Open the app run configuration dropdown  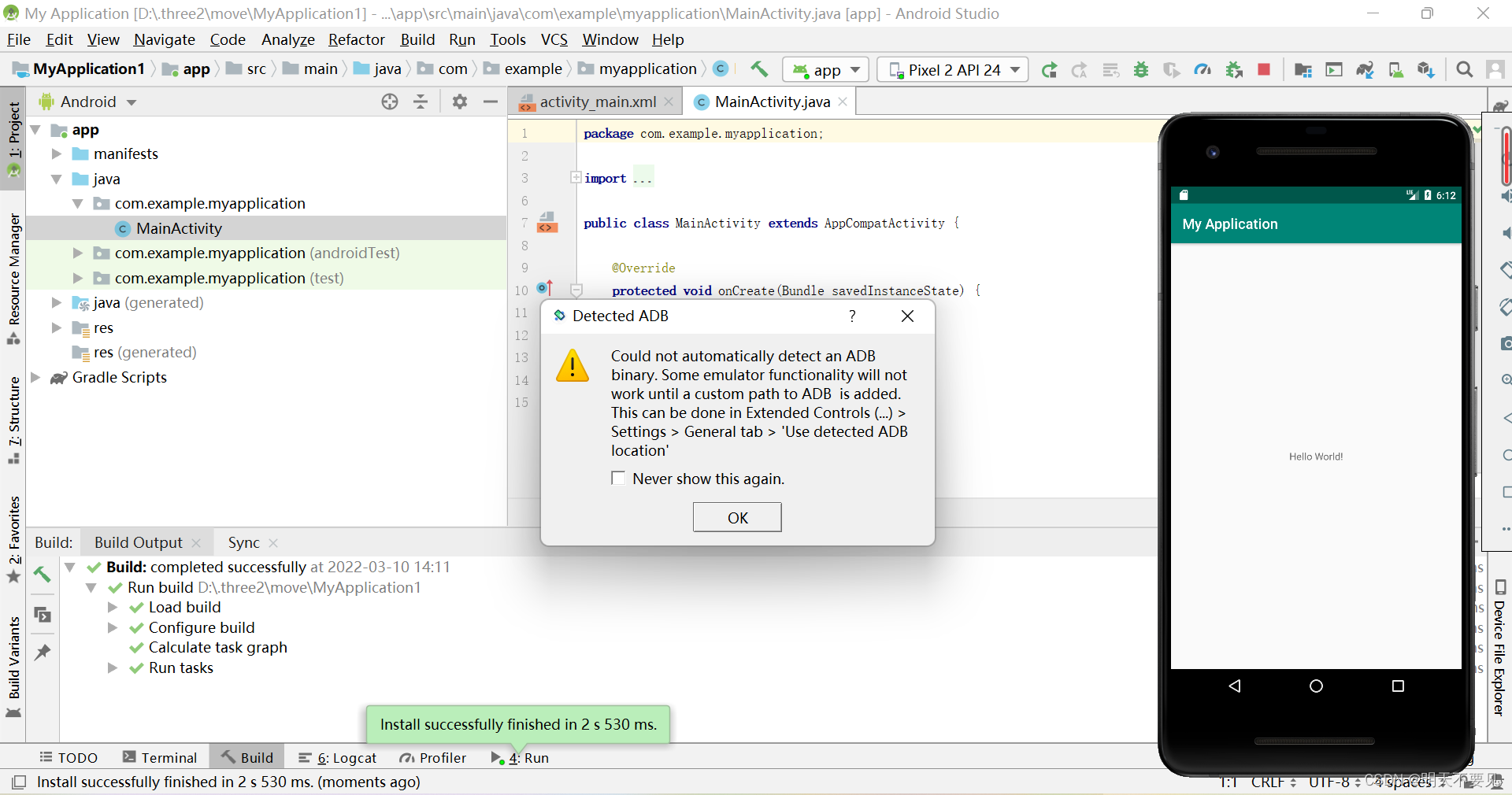coord(827,70)
